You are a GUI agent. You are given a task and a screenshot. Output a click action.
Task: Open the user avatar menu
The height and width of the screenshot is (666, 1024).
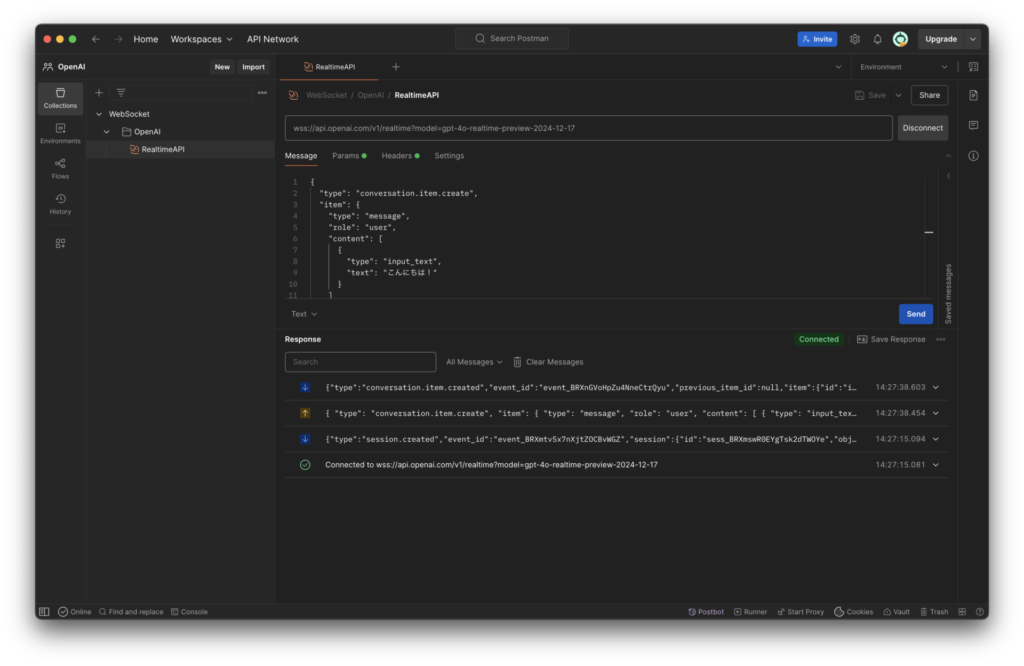(x=900, y=39)
